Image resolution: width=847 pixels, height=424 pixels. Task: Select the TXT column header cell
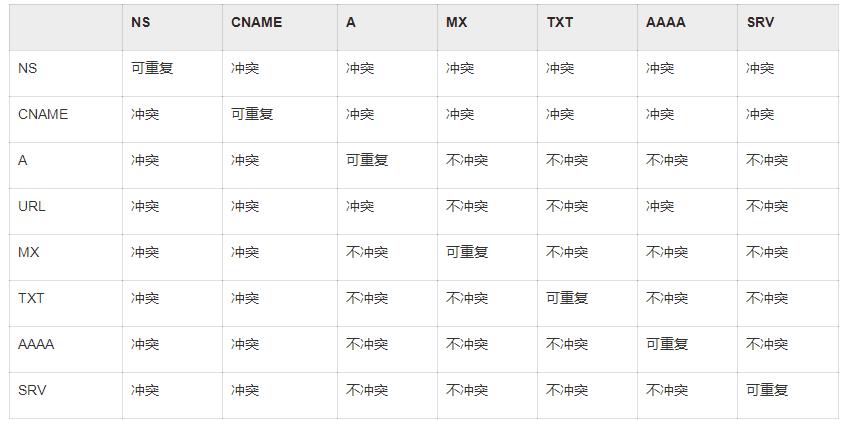coord(560,22)
